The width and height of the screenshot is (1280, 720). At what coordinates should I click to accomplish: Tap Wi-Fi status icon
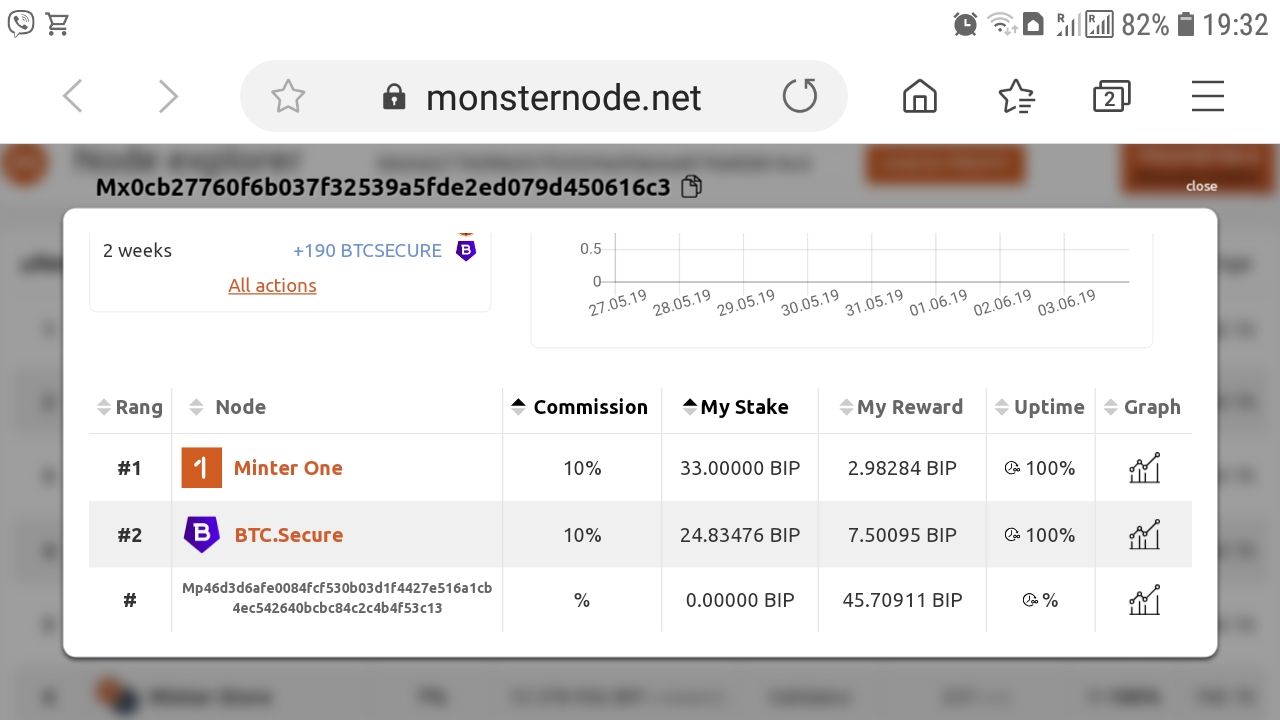(1000, 24)
